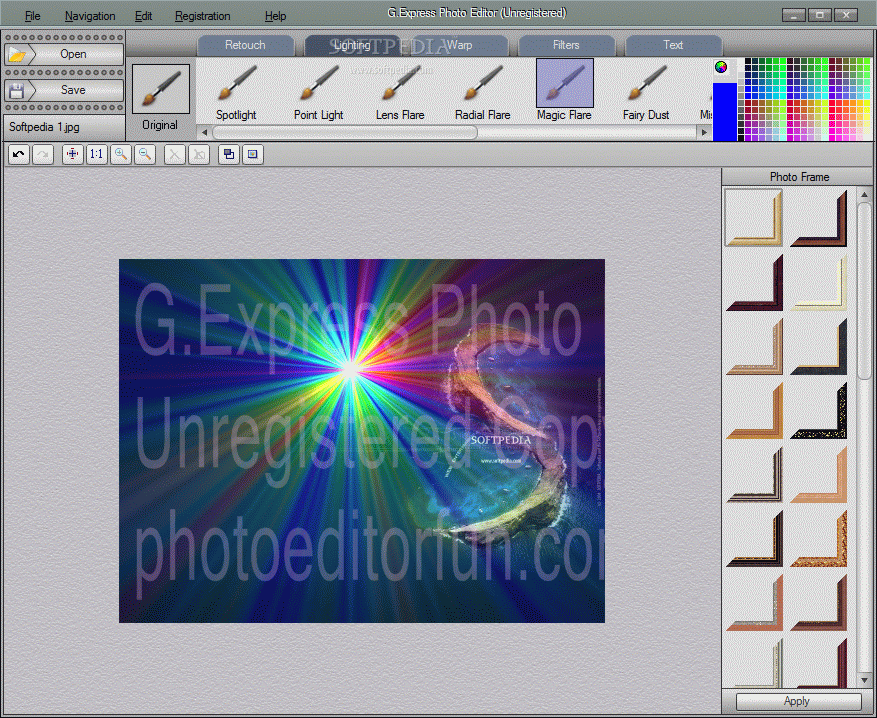The height and width of the screenshot is (718, 877).
Task: Select the orange gold frame thumbnail
Action: coord(754,410)
